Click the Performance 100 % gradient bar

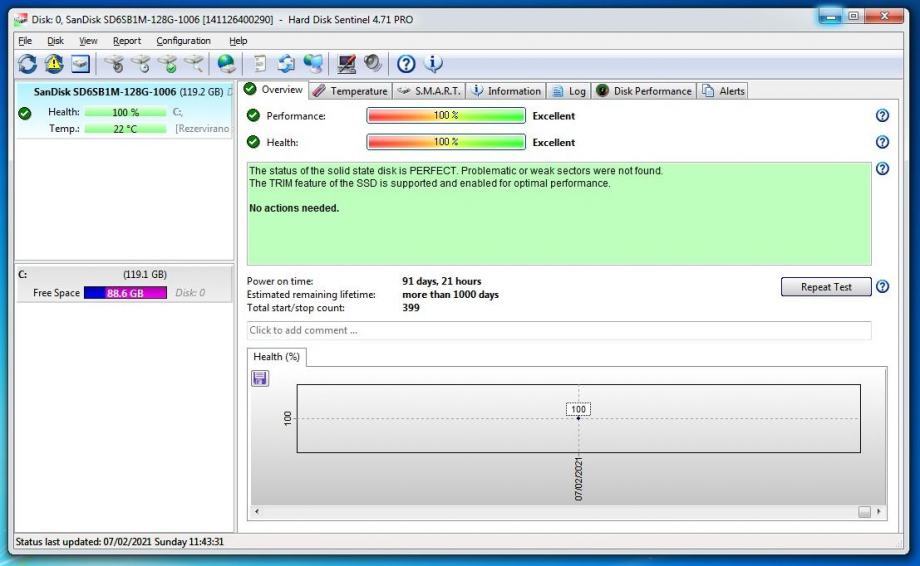[x=446, y=116]
